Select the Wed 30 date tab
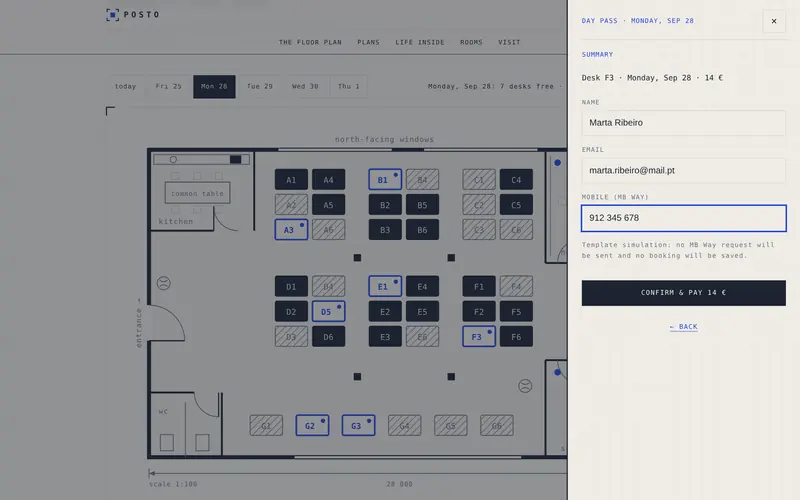 click(x=305, y=86)
